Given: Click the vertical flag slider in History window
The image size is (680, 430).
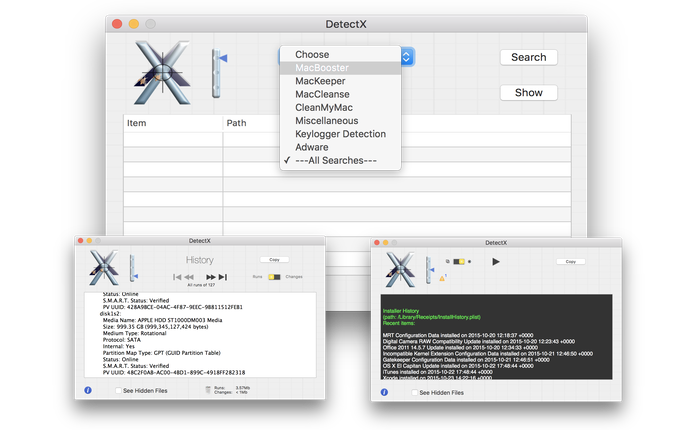Looking at the screenshot, I should pos(134,268).
